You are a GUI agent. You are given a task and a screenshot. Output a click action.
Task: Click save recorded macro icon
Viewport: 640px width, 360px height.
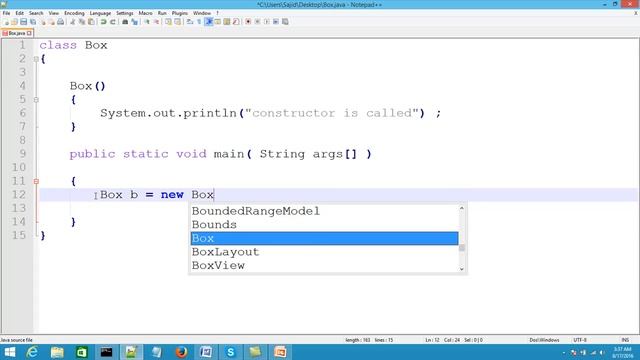285,22
